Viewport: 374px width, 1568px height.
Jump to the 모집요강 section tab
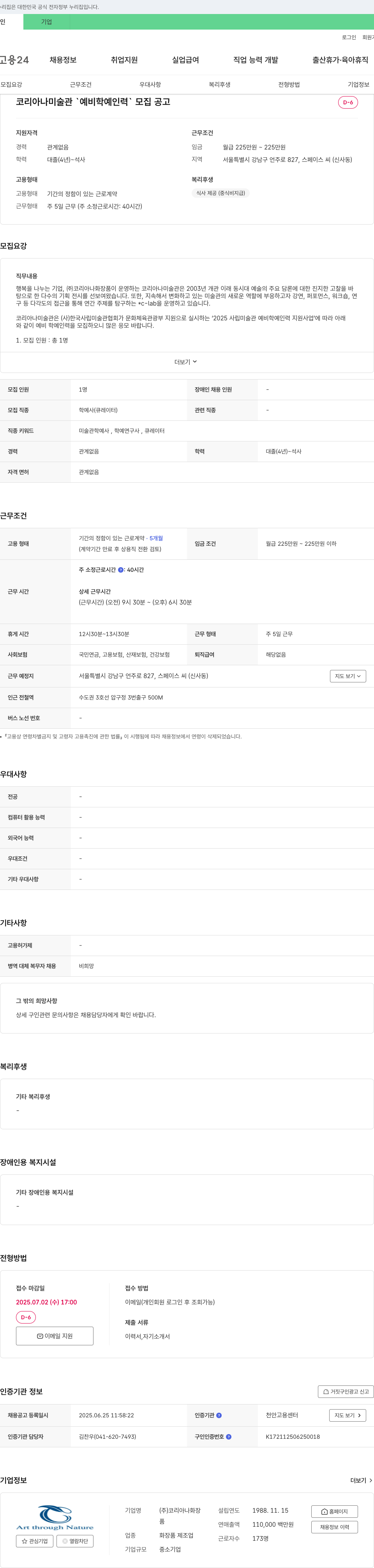point(11,84)
